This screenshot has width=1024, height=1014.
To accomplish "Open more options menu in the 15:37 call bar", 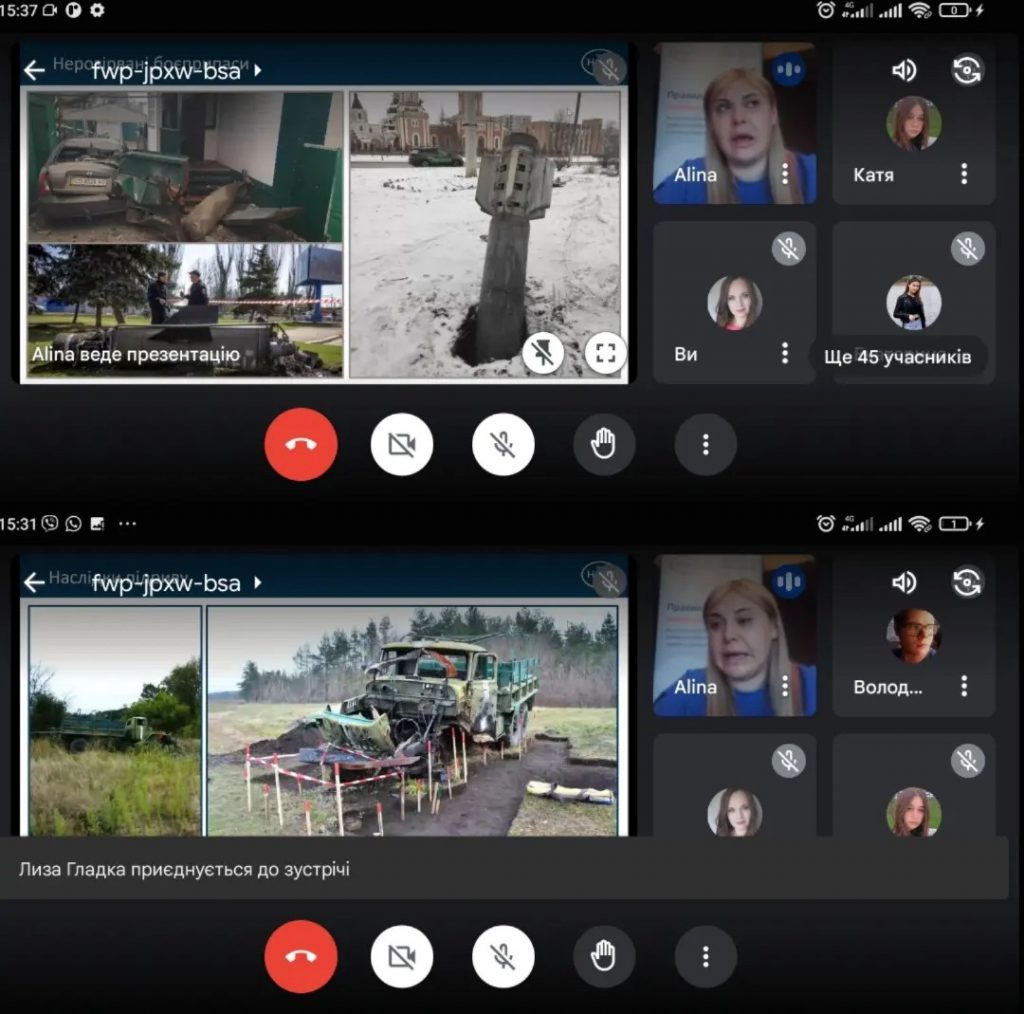I will click(706, 444).
